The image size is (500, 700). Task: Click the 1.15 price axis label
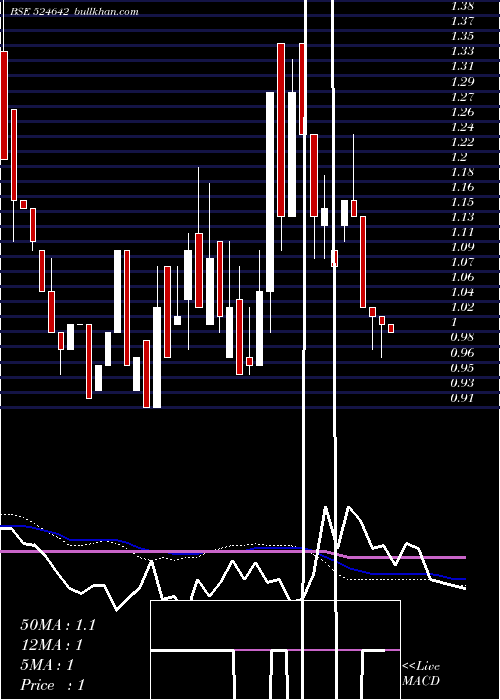tap(462, 202)
